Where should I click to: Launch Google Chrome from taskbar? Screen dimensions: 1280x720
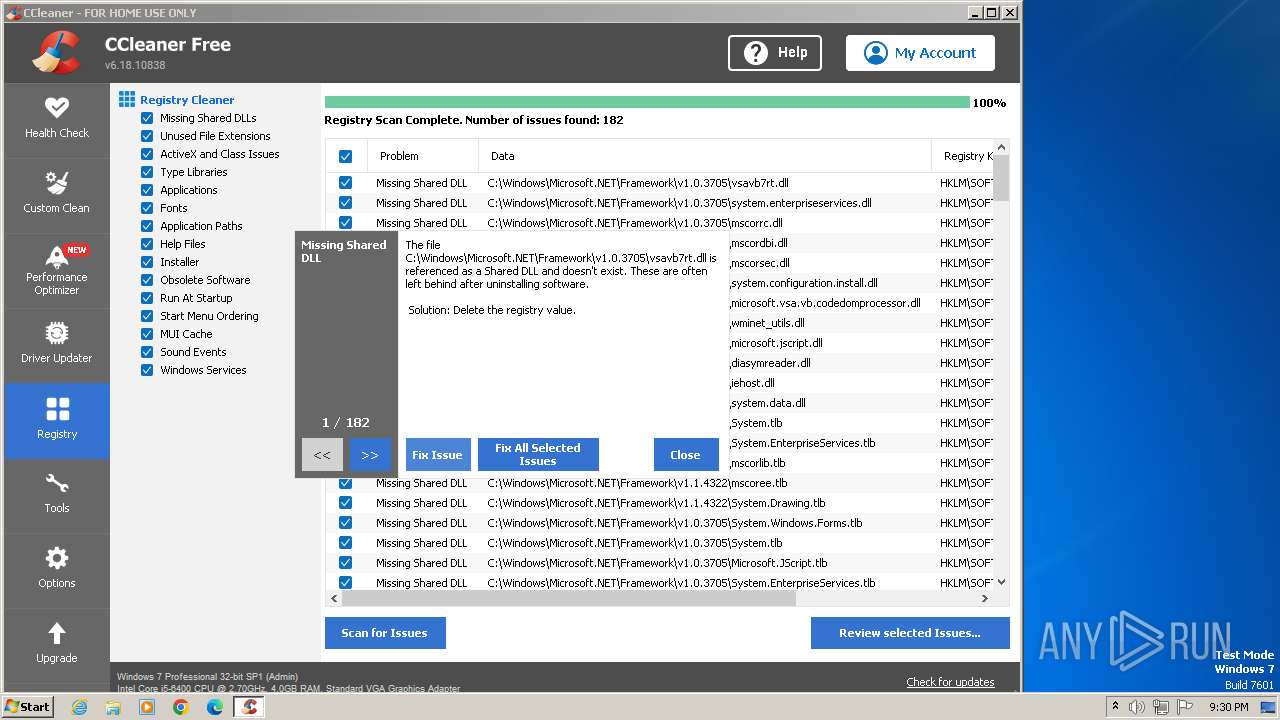181,707
